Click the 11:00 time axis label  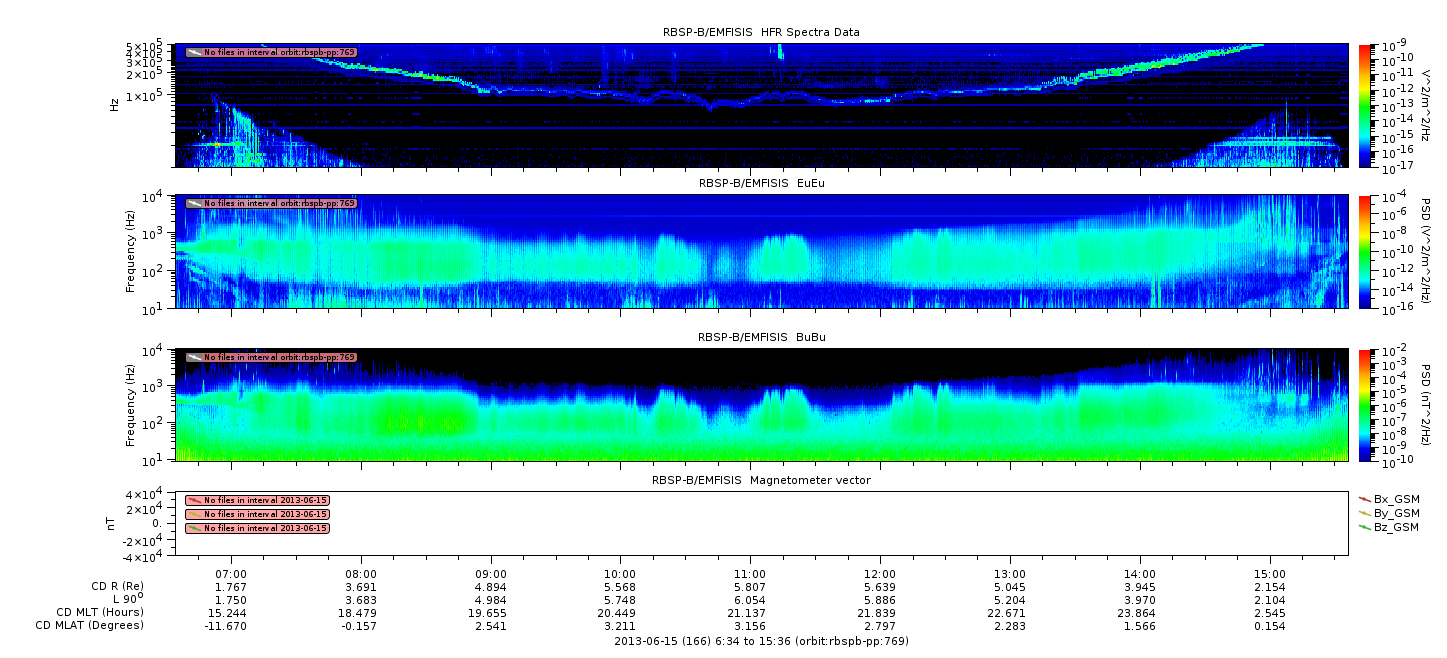click(x=750, y=573)
